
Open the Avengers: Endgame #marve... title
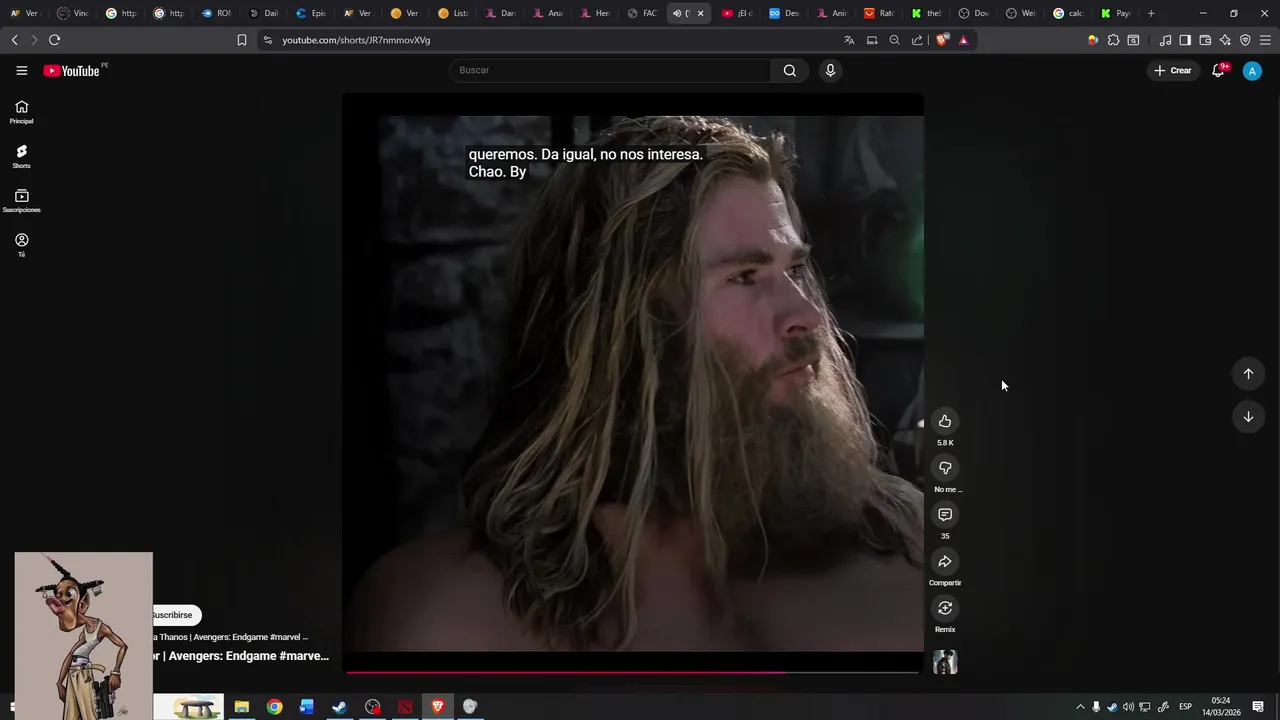[241, 656]
